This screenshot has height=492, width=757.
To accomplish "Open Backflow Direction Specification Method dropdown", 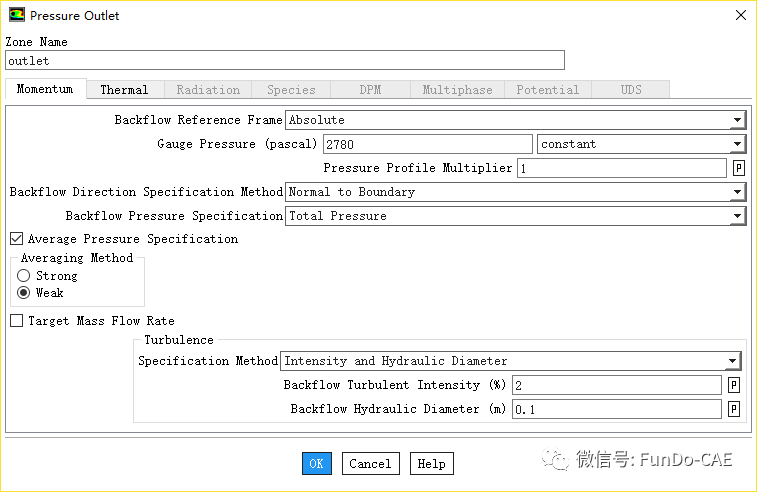I will coord(737,192).
